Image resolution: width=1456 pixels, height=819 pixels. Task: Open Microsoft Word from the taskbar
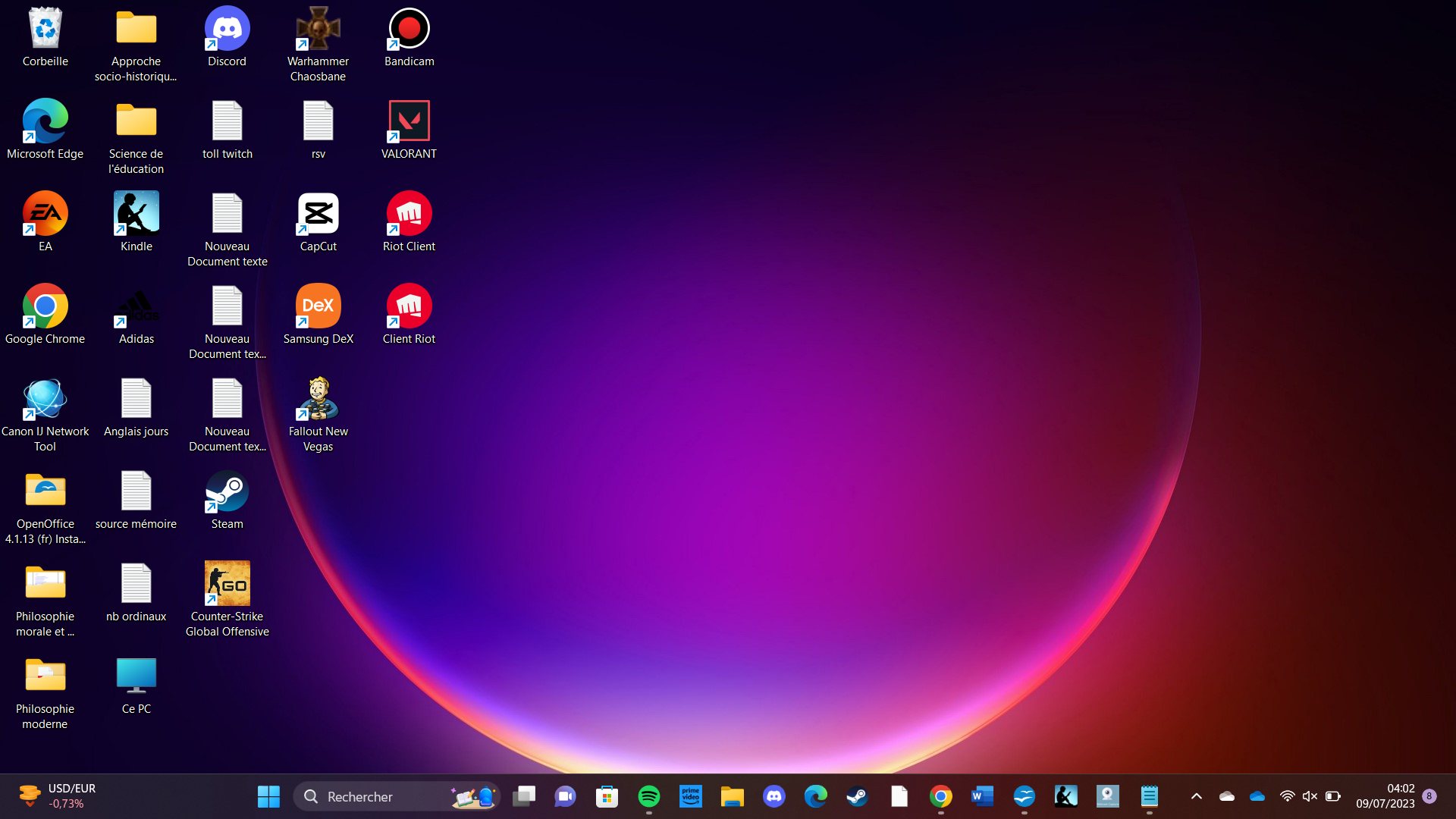tap(983, 796)
